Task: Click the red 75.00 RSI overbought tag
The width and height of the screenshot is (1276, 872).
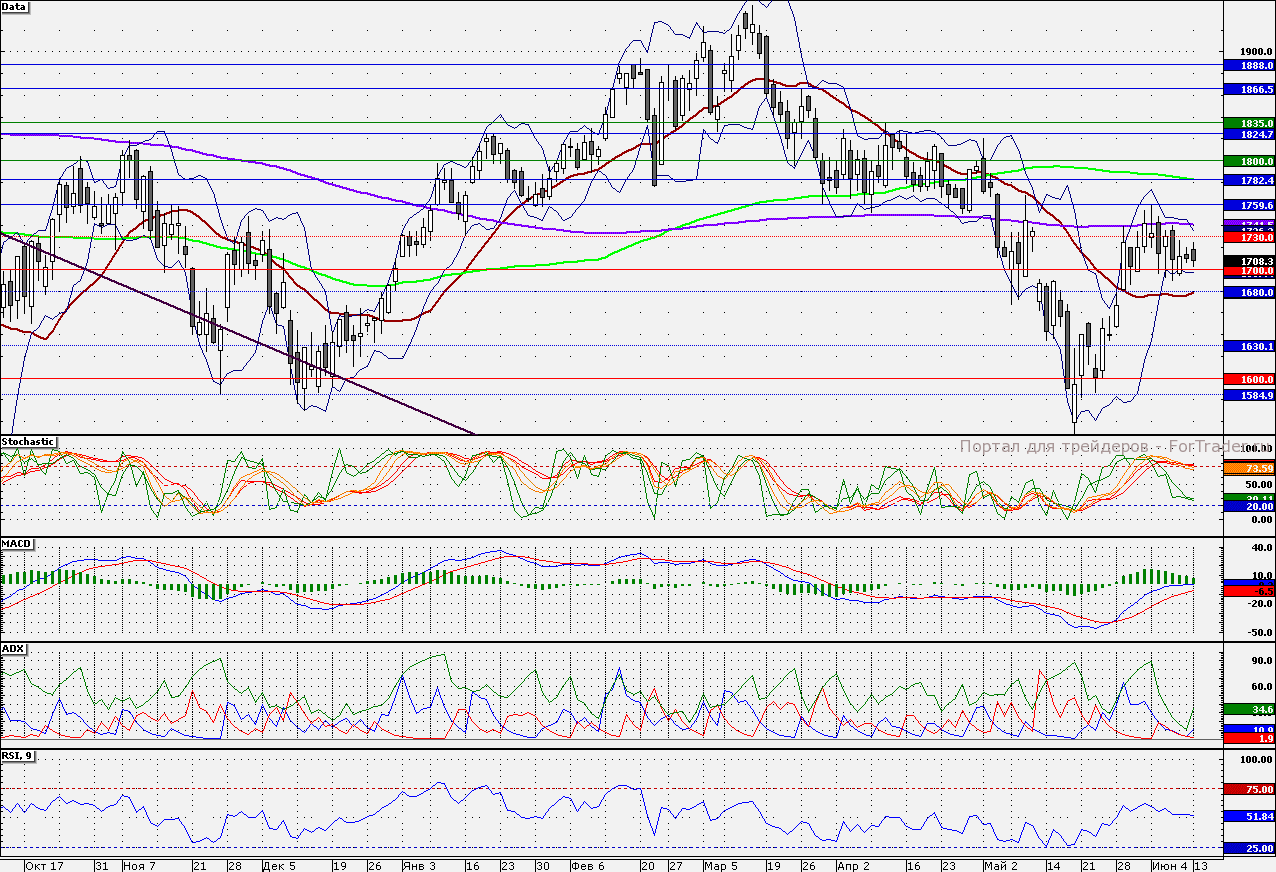Action: click(x=1249, y=789)
